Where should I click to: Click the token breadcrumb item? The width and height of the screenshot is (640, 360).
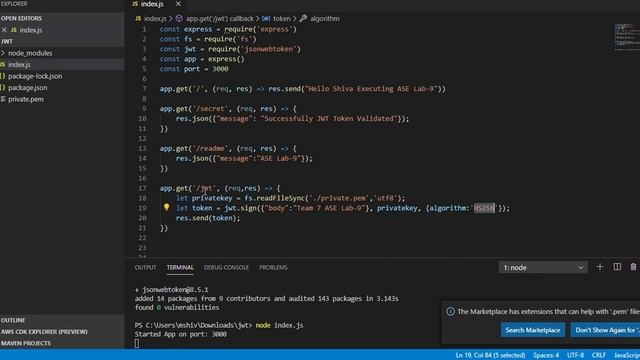coord(282,19)
